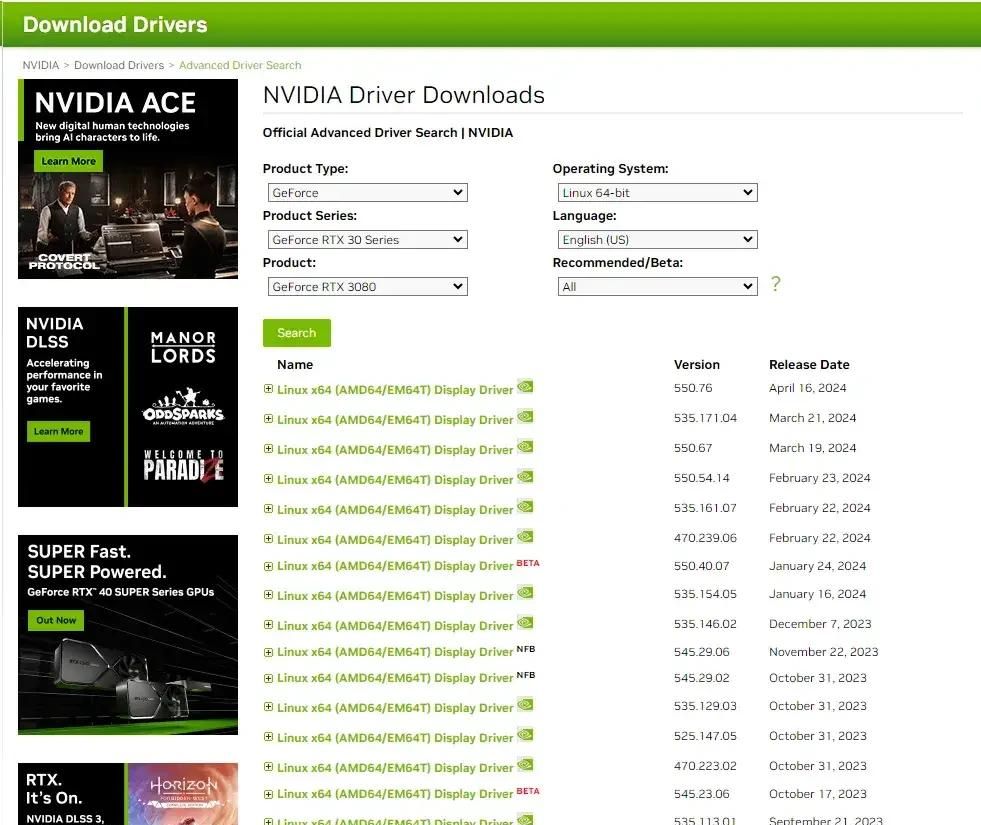
Task: Click the BETA badge on 550.40.07 driver
Action: (x=527, y=563)
